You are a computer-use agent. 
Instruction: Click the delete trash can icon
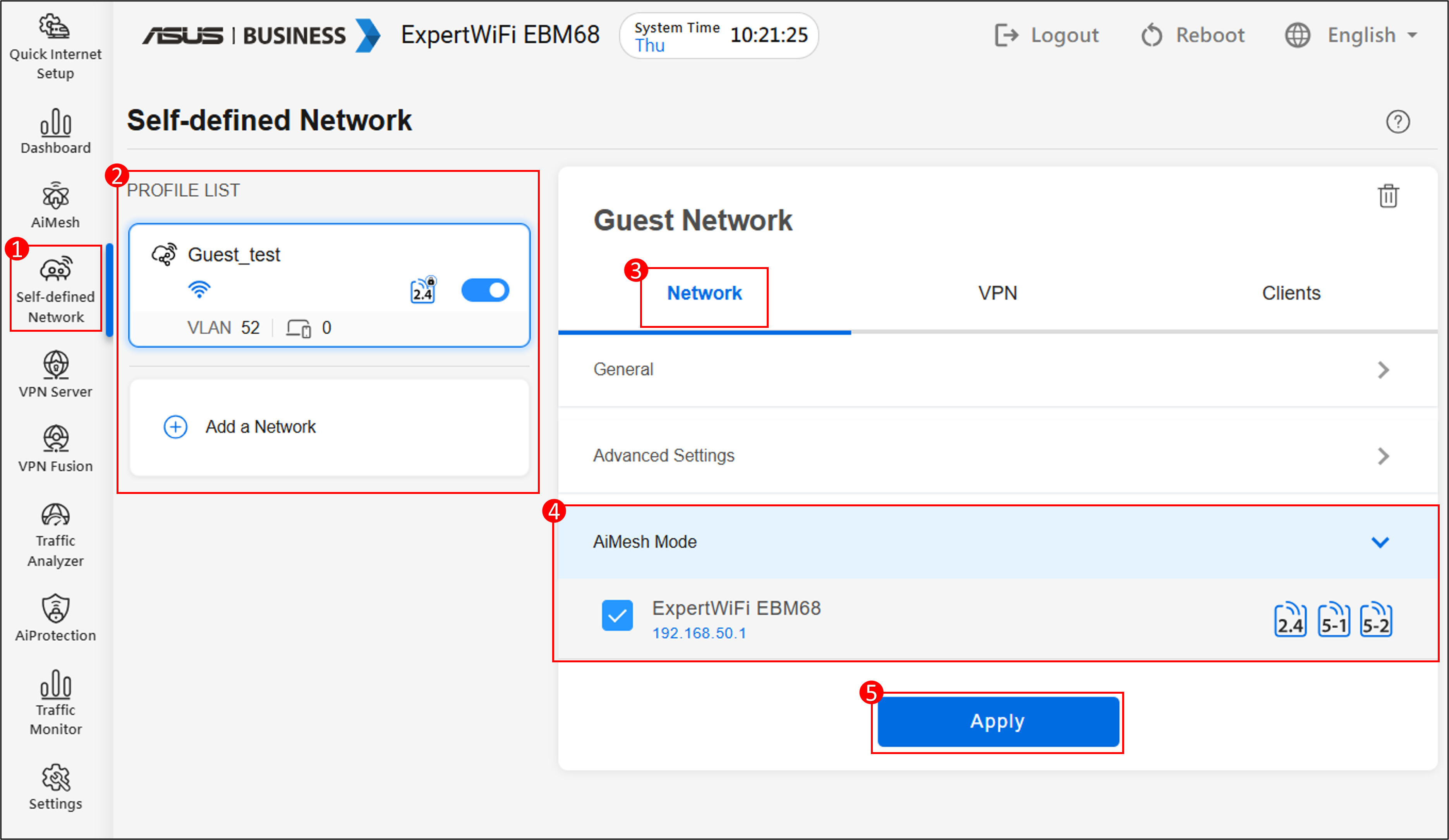pos(1387,196)
